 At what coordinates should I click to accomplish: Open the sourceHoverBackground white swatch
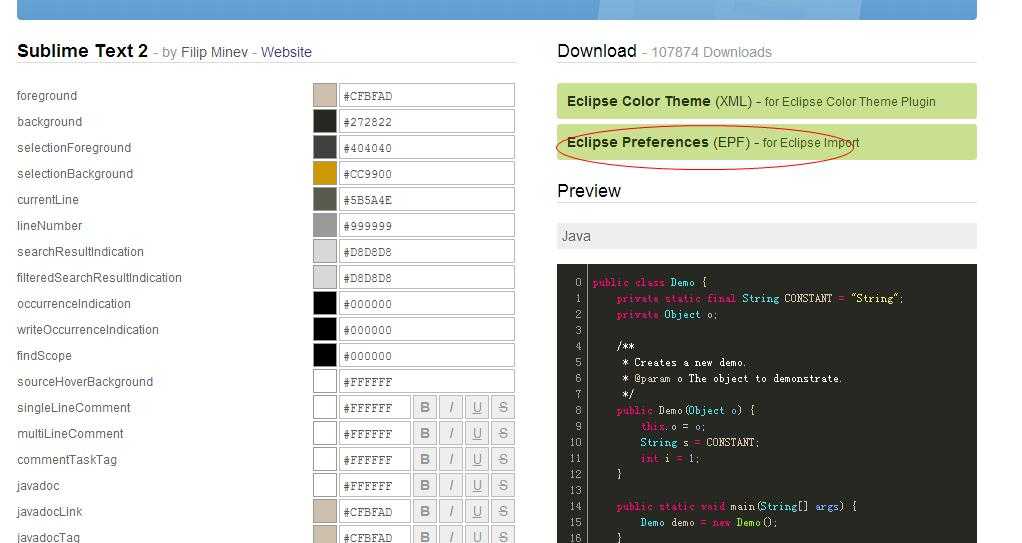pos(325,382)
